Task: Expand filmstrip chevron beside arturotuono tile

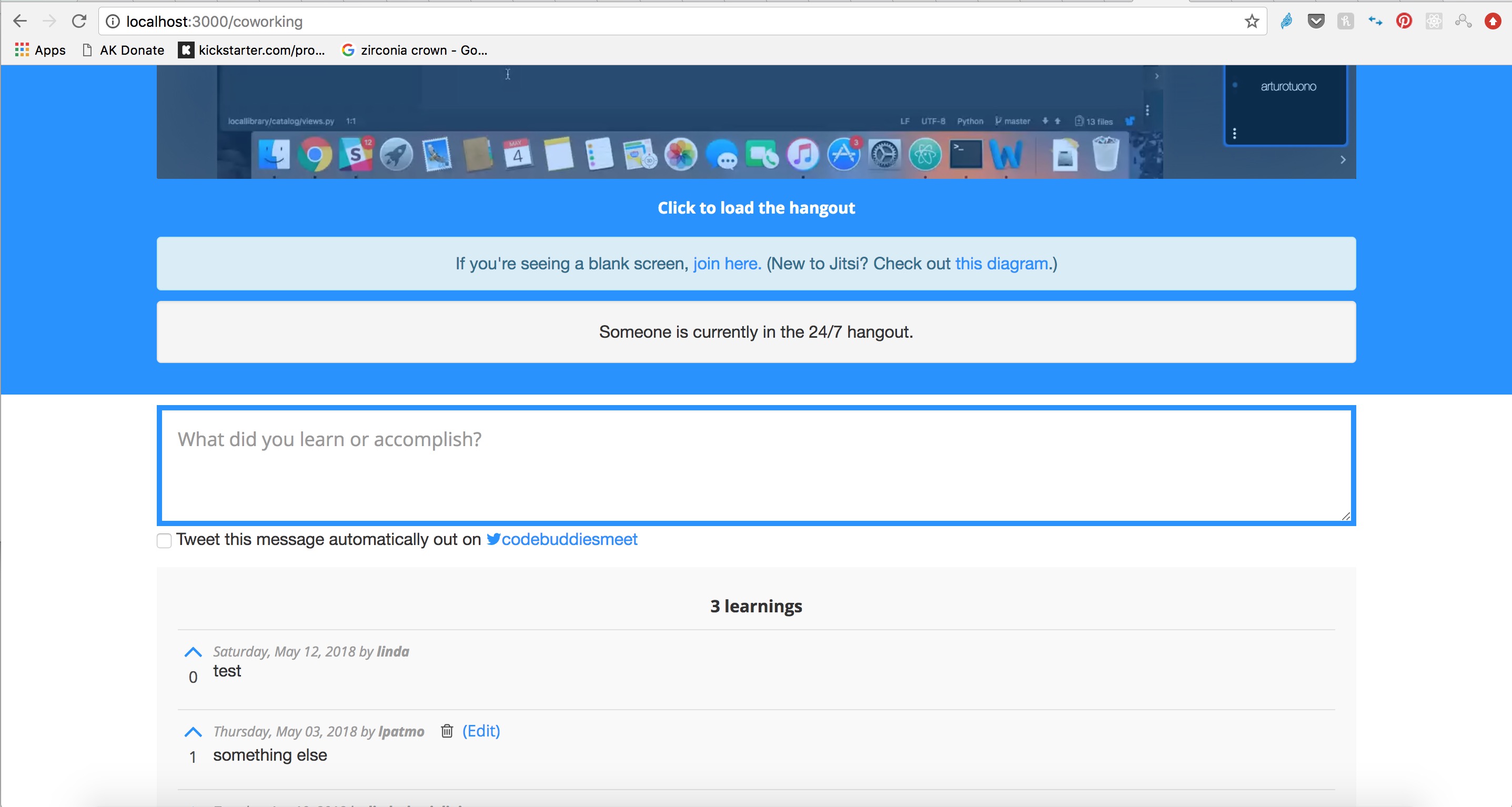Action: (x=1343, y=159)
